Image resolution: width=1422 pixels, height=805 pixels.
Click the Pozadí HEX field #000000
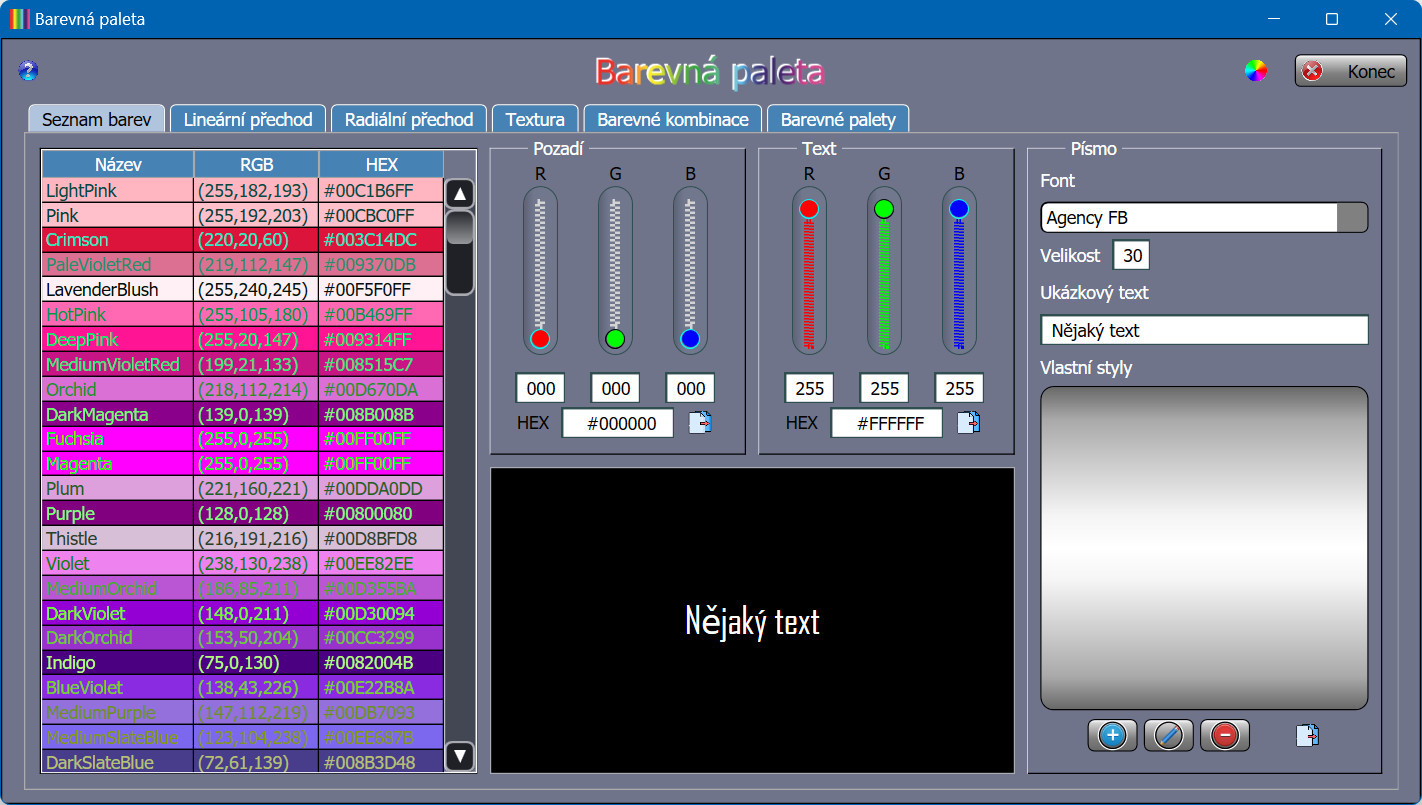pyautogui.click(x=618, y=423)
